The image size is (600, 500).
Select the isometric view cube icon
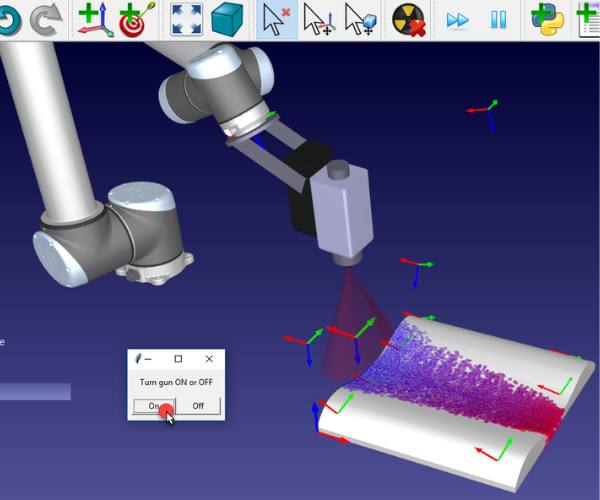pyautogui.click(x=227, y=20)
